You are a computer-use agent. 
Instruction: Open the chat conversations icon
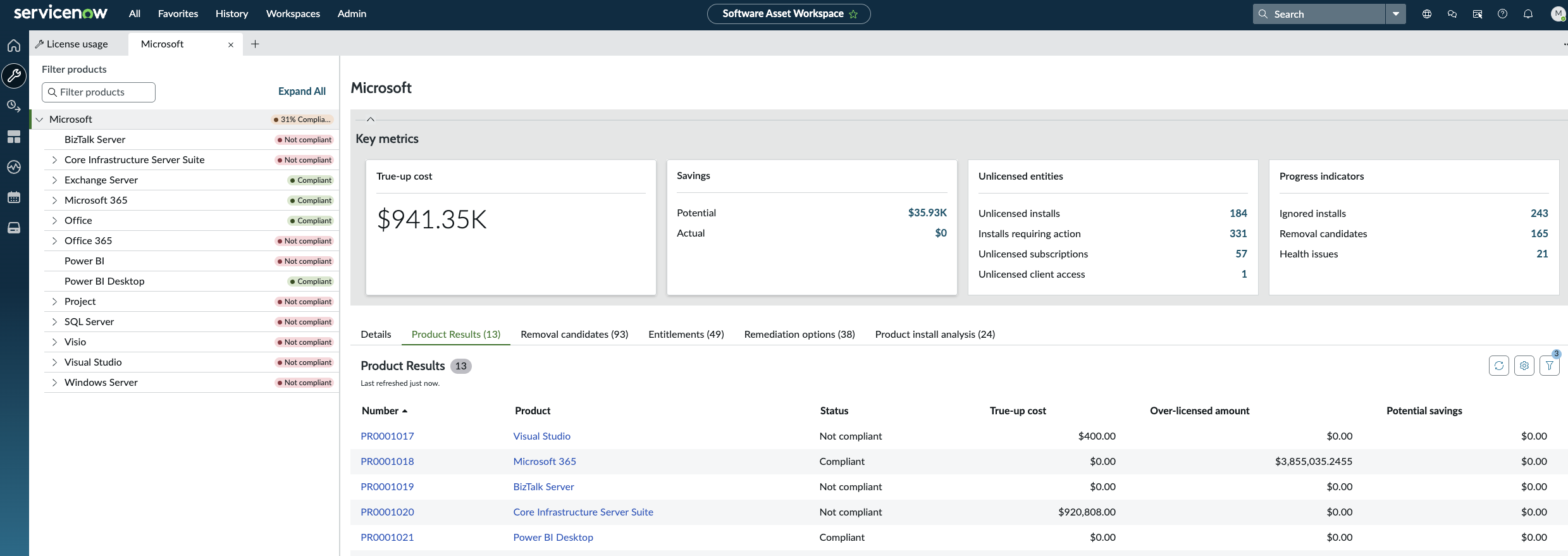tap(1452, 14)
